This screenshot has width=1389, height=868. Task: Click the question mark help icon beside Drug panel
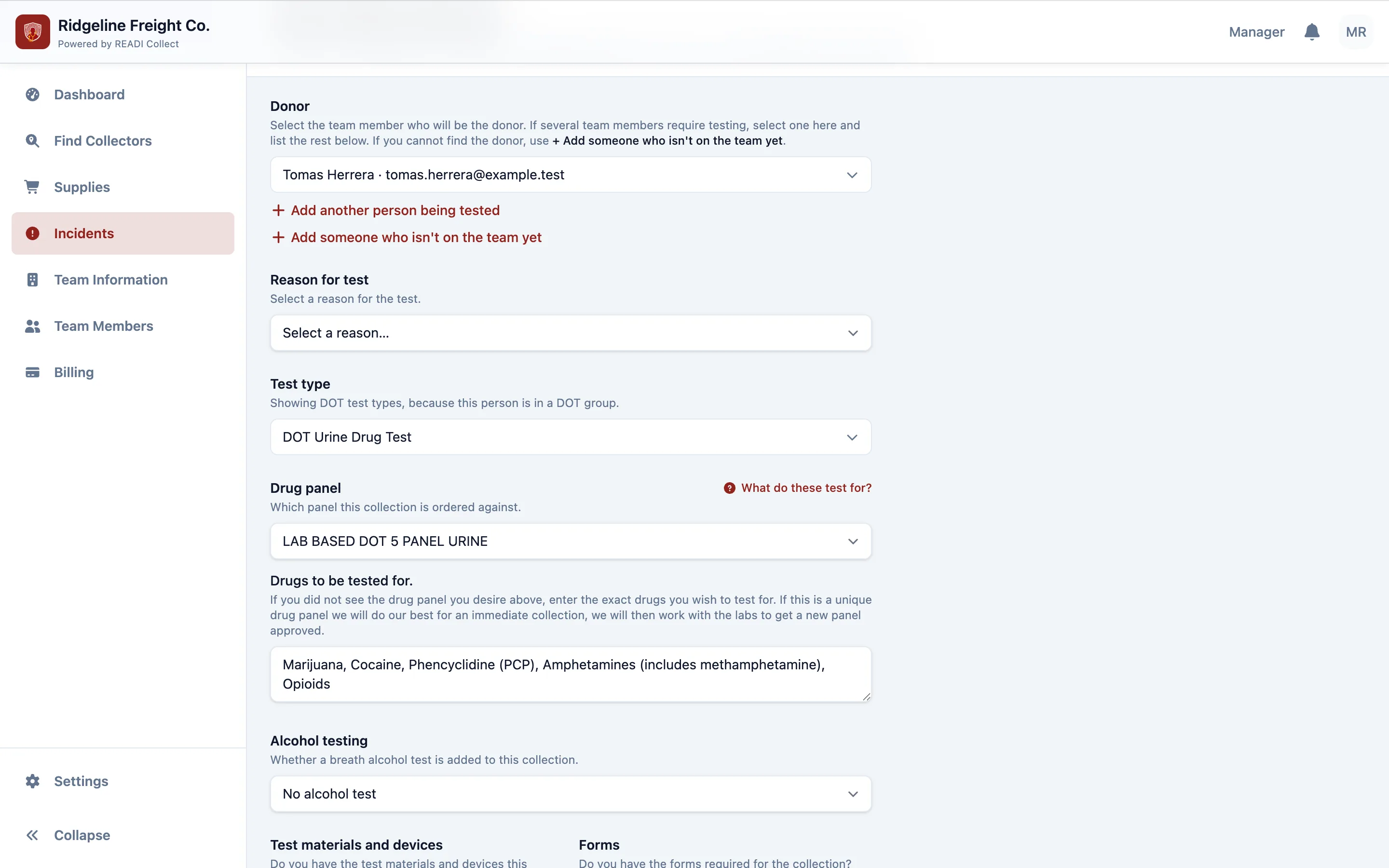pos(729,488)
